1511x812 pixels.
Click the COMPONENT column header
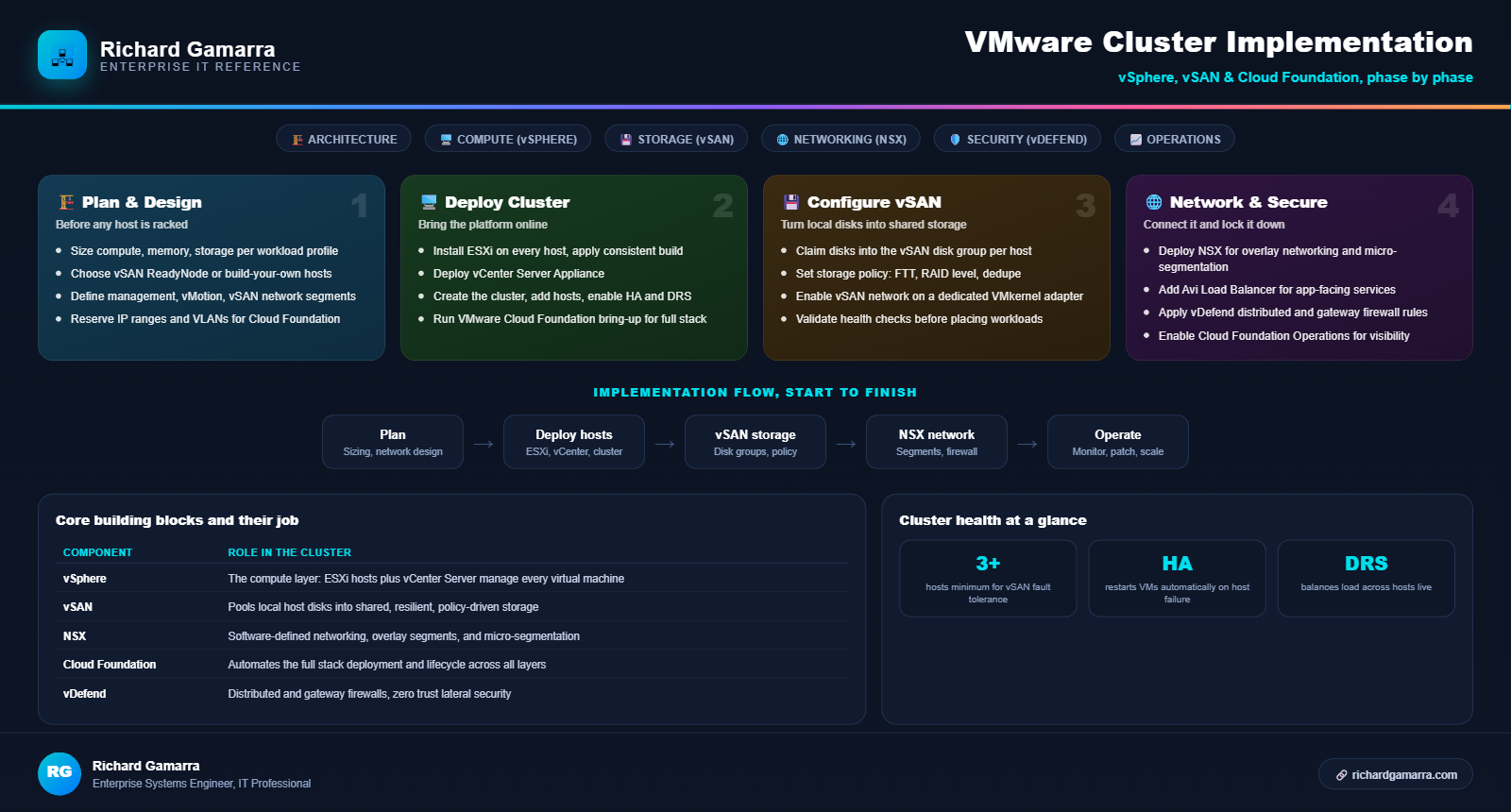click(97, 552)
